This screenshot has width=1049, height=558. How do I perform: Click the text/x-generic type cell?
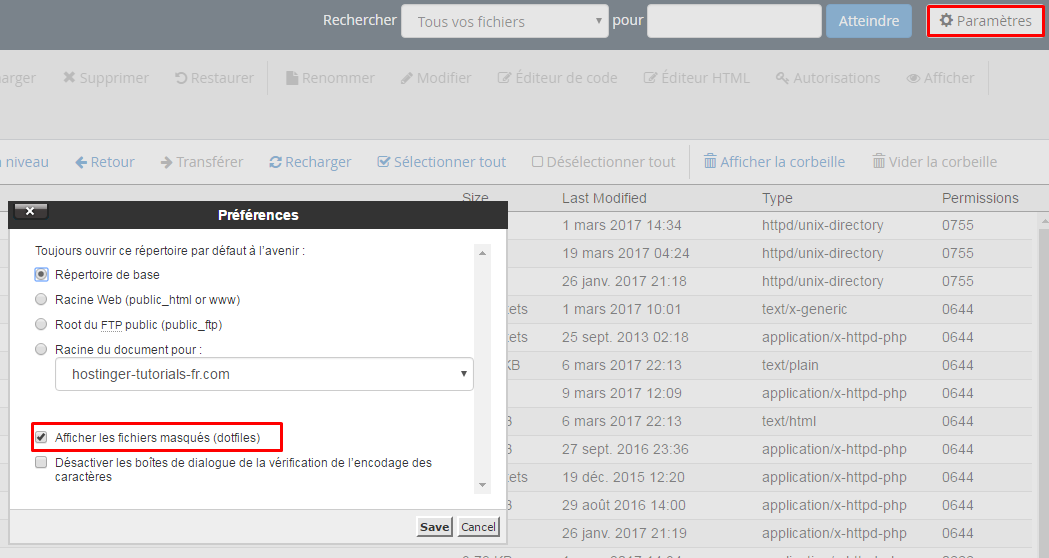(804, 309)
